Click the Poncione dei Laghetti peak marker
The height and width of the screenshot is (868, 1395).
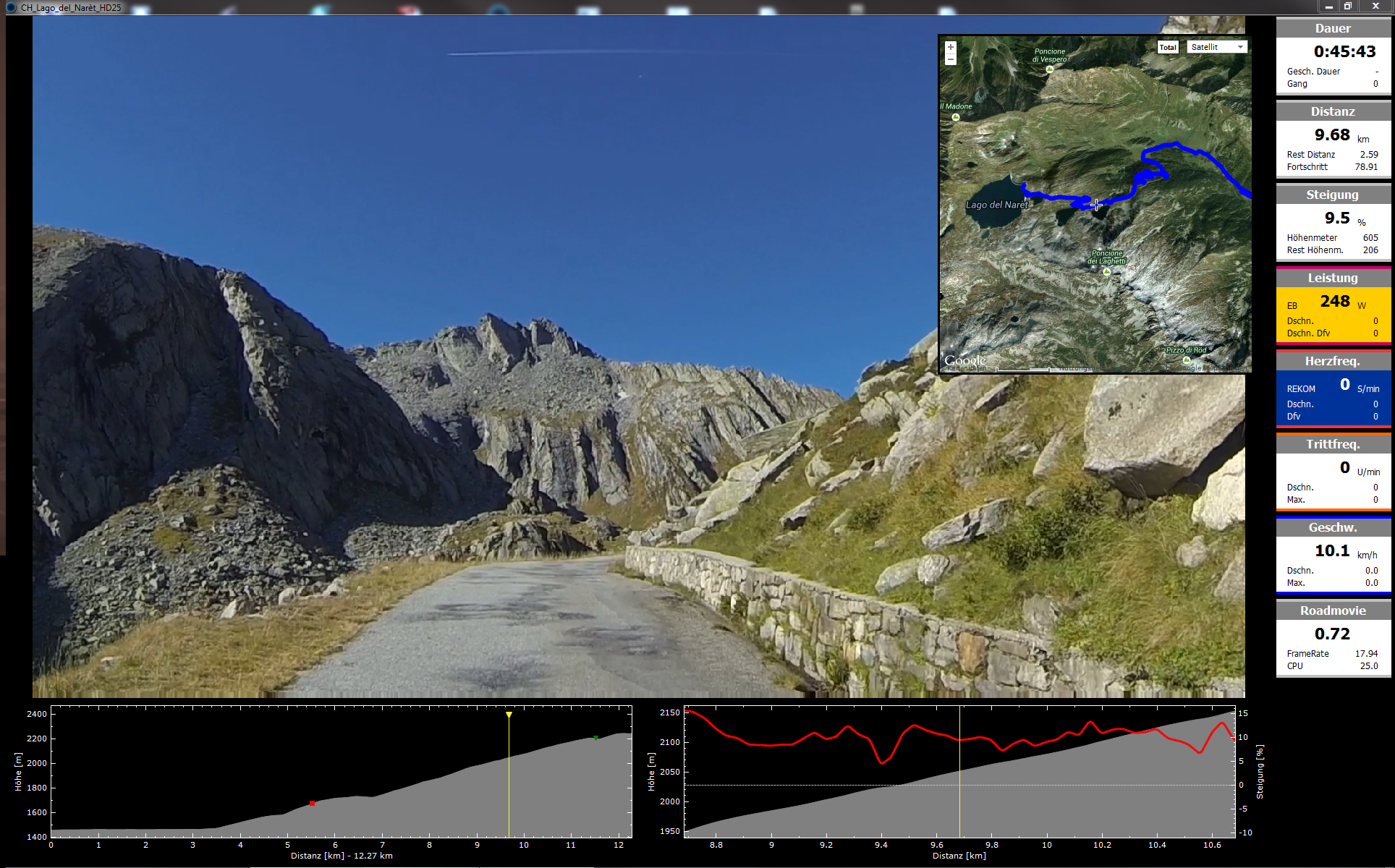click(x=1106, y=272)
